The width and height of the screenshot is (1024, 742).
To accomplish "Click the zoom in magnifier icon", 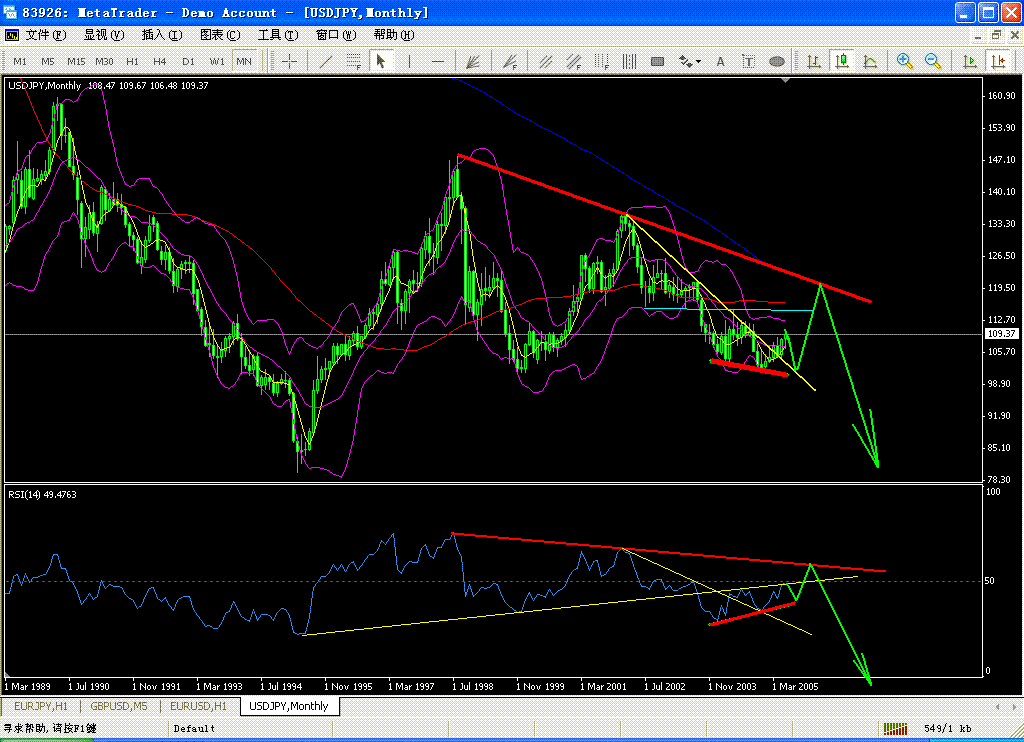I will pos(905,61).
